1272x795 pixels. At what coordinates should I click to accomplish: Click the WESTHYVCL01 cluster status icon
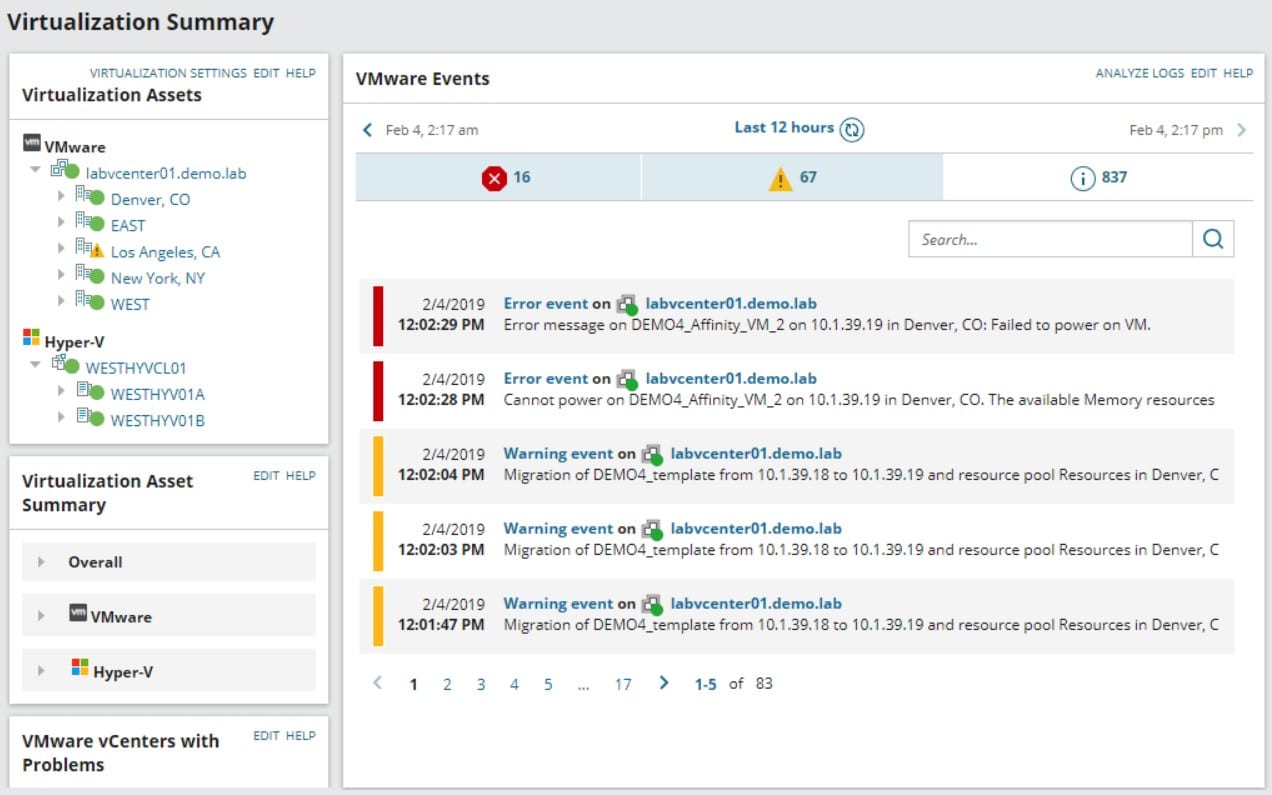pyautogui.click(x=65, y=365)
